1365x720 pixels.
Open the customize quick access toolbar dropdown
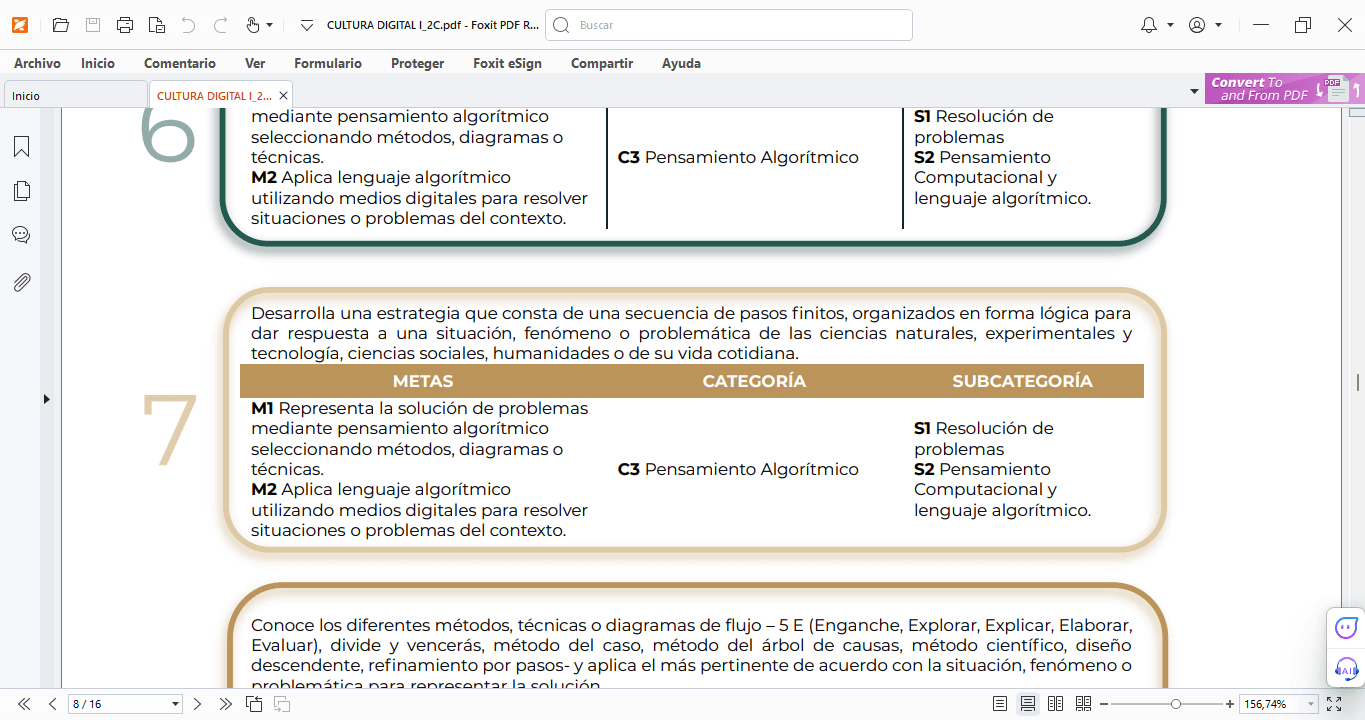pos(306,25)
